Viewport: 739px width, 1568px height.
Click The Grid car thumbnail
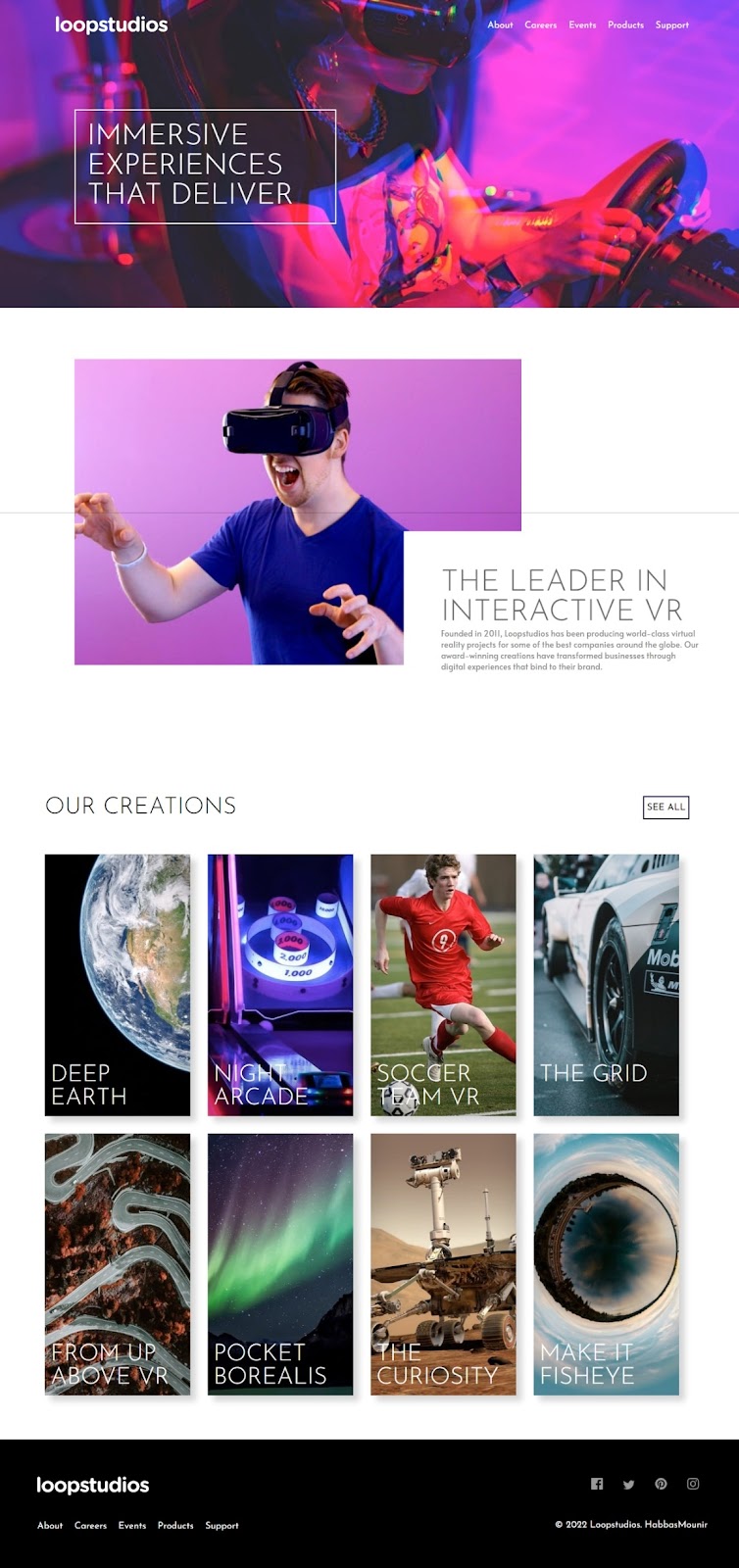coord(606,985)
